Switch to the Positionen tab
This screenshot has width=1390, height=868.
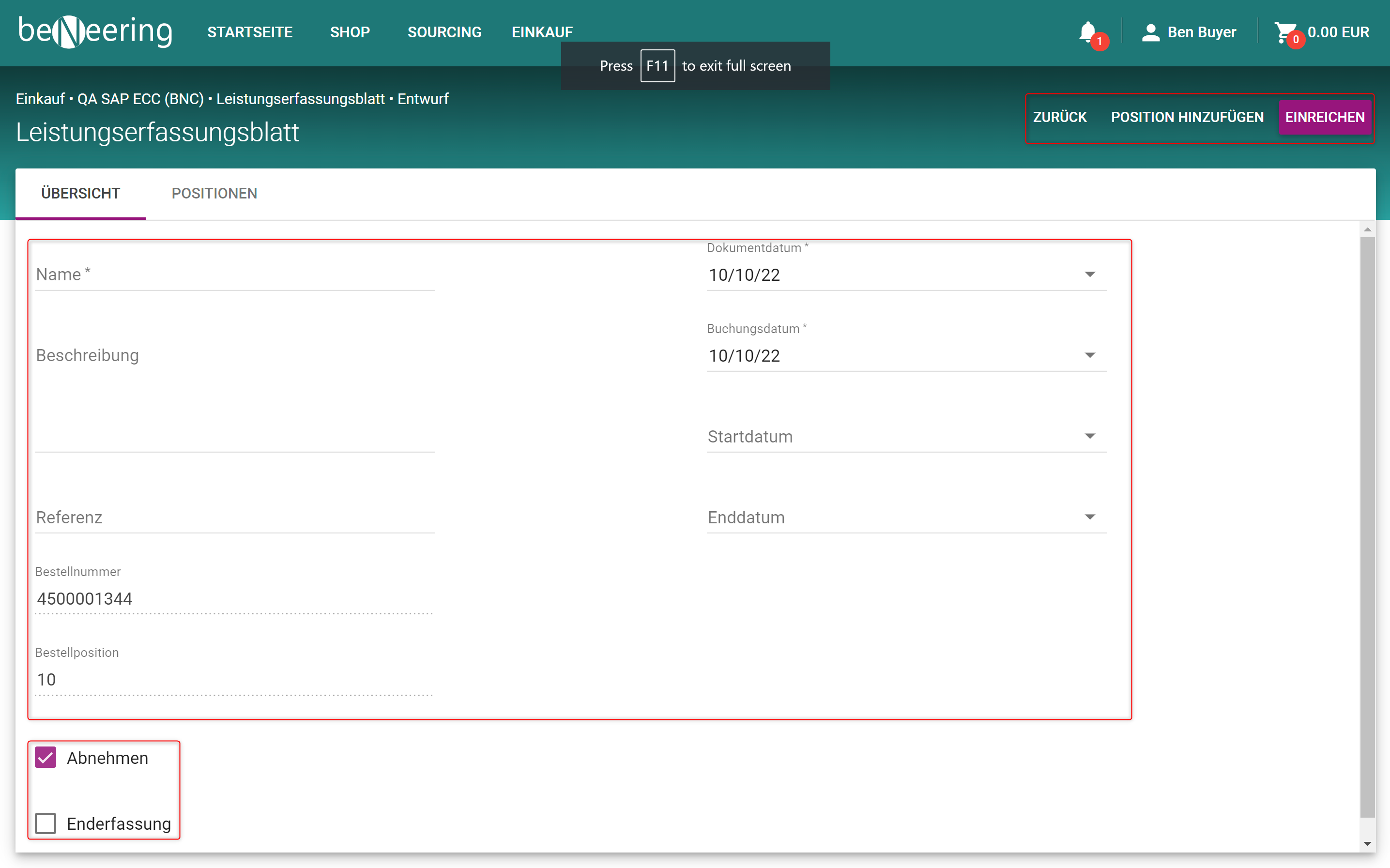[214, 194]
